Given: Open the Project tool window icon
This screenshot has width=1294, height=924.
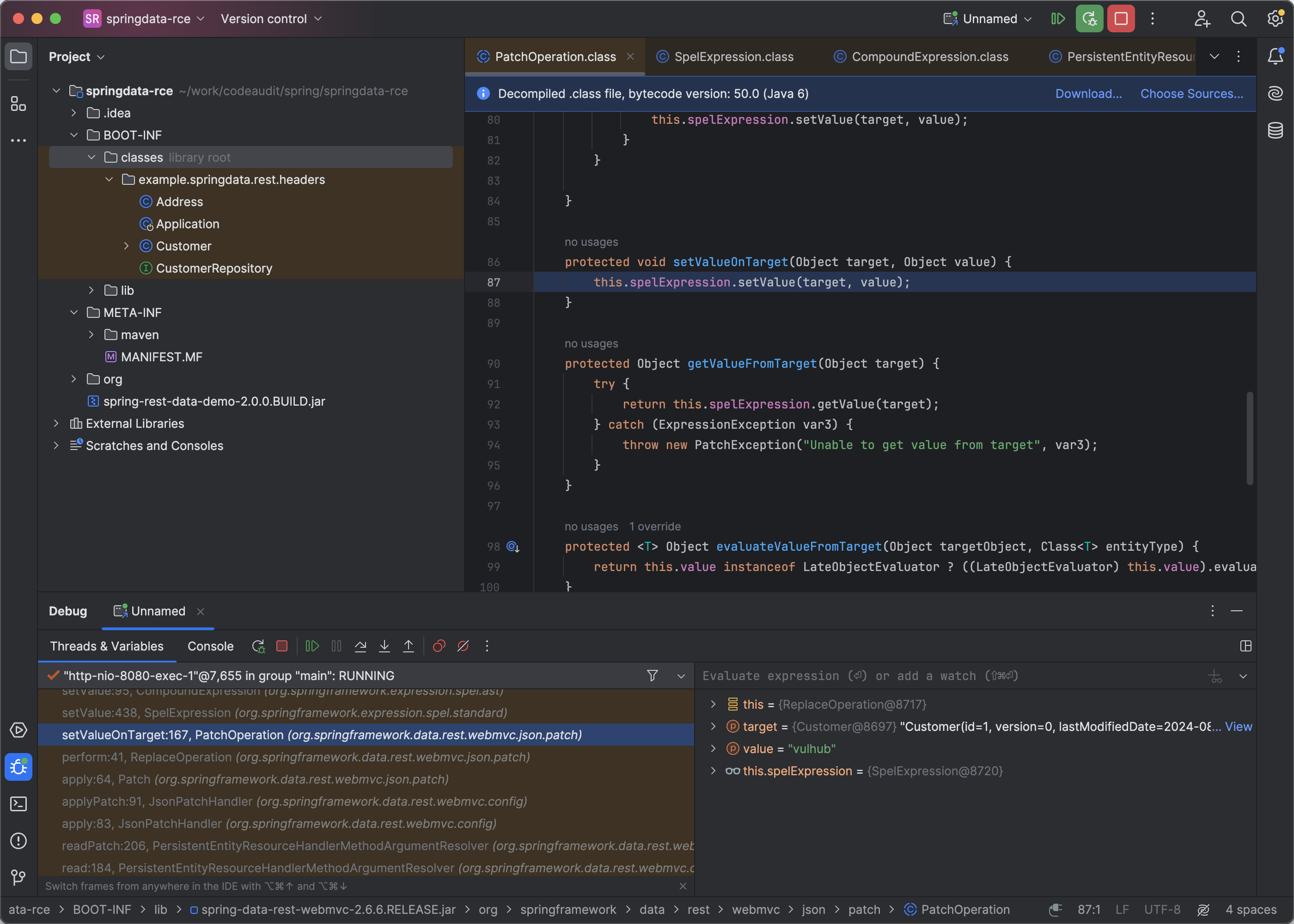Looking at the screenshot, I should click(18, 56).
